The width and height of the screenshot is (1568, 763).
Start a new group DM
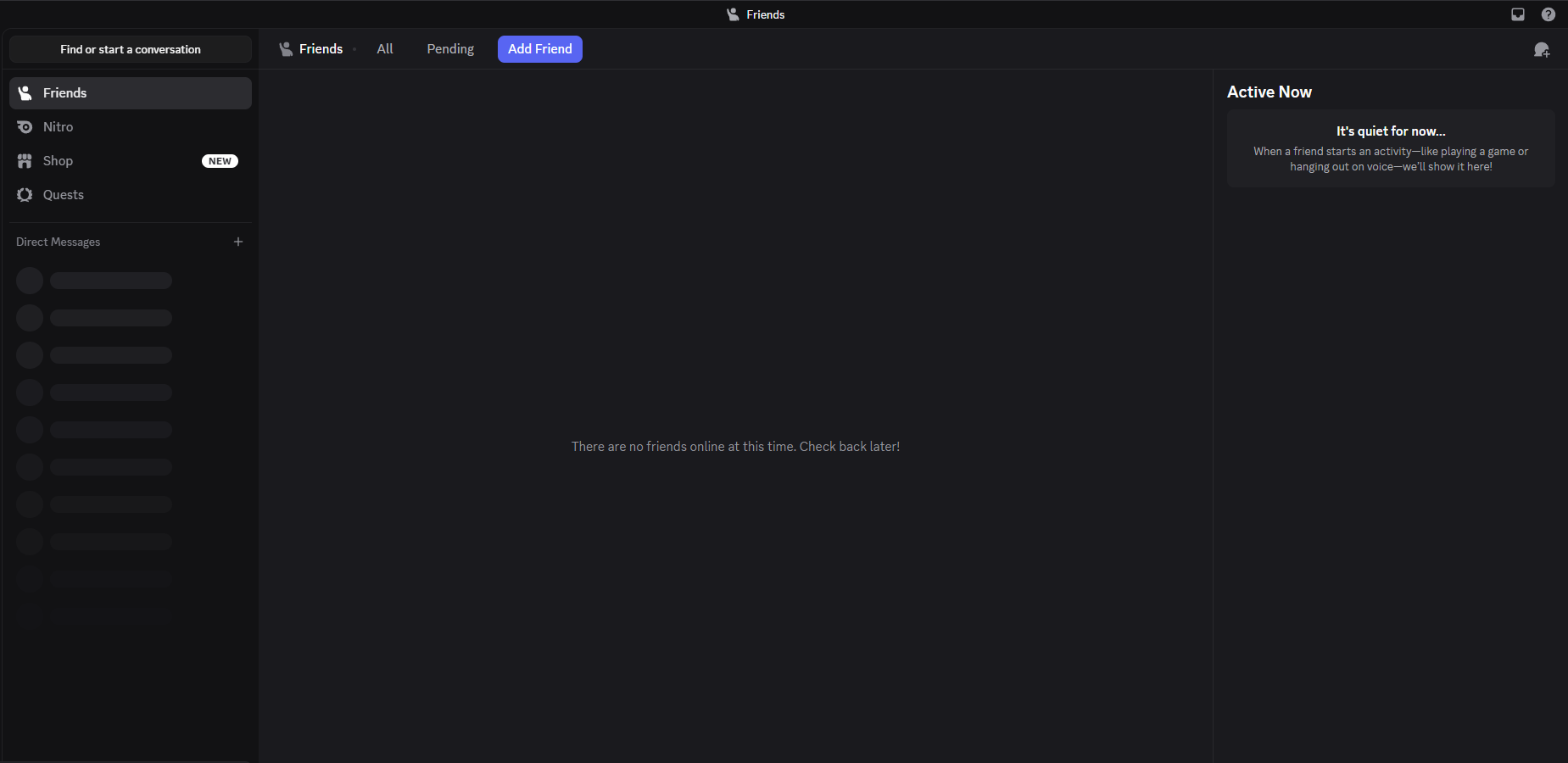pyautogui.click(x=1542, y=48)
